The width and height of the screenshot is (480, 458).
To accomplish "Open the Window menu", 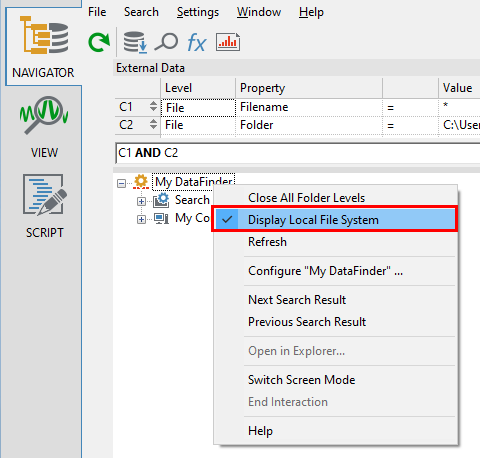I will (259, 12).
